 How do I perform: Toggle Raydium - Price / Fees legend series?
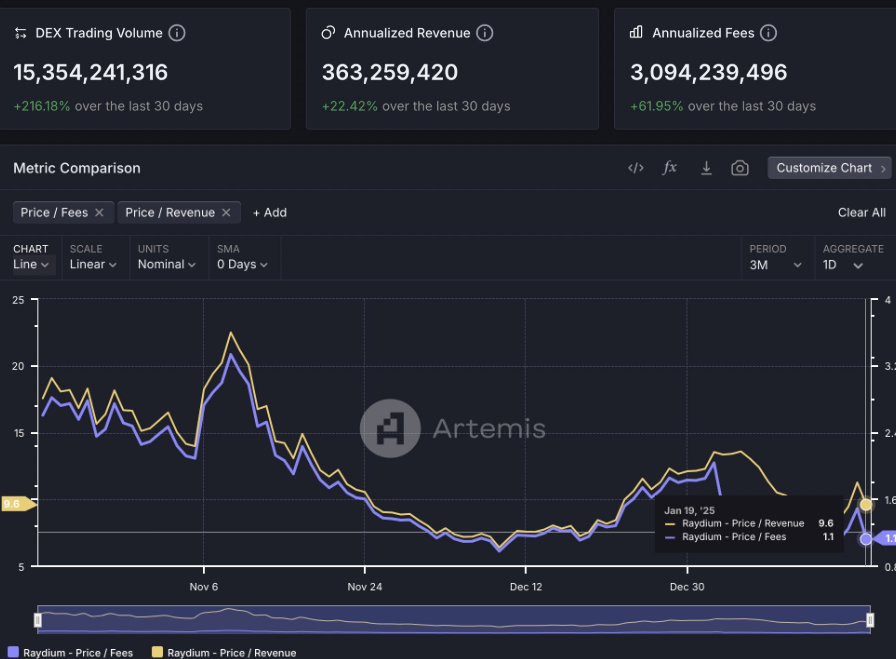[x=70, y=652]
